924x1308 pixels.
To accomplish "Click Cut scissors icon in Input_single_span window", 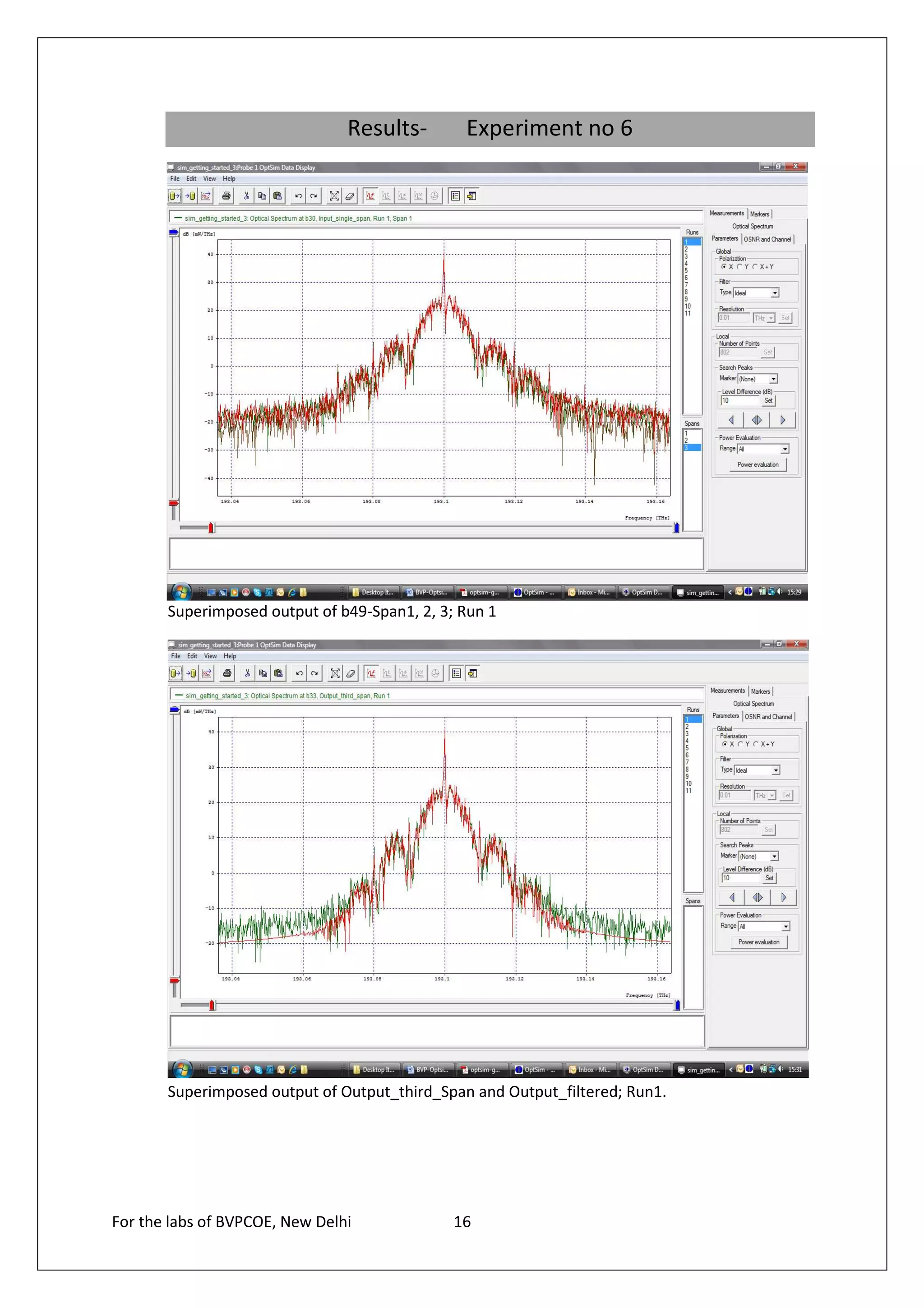I will coord(246,196).
